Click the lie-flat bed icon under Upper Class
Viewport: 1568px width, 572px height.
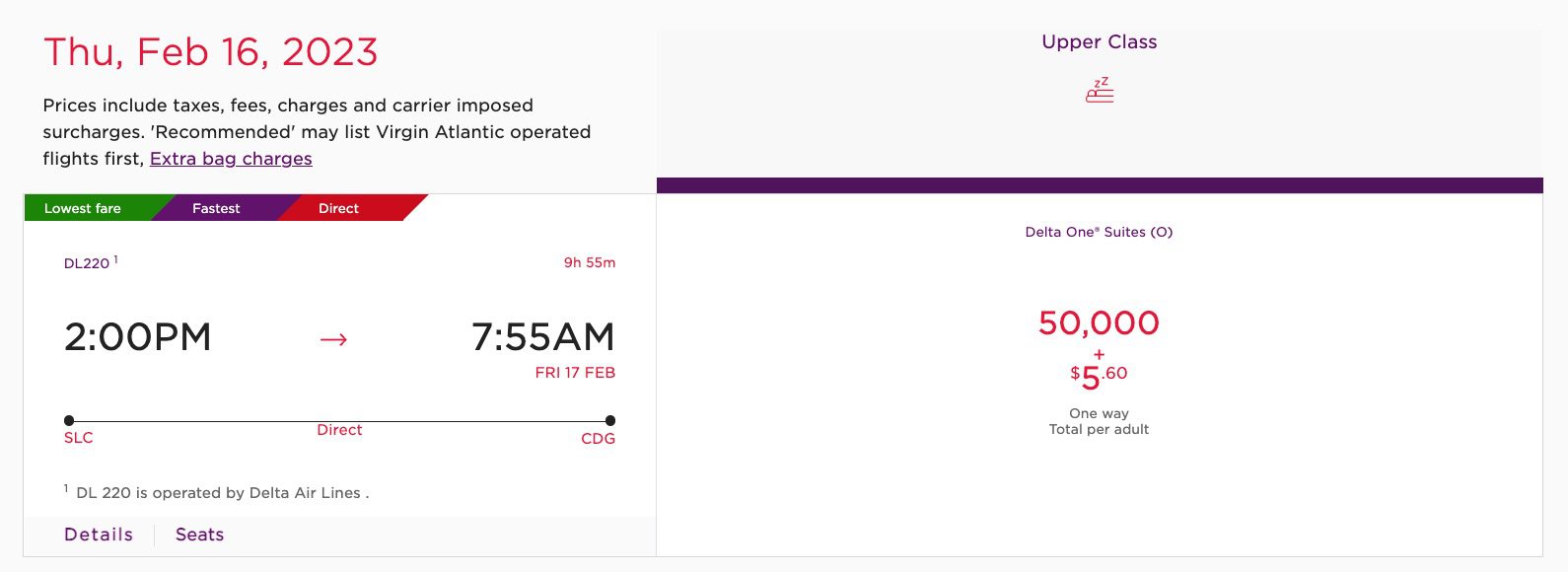(1100, 90)
